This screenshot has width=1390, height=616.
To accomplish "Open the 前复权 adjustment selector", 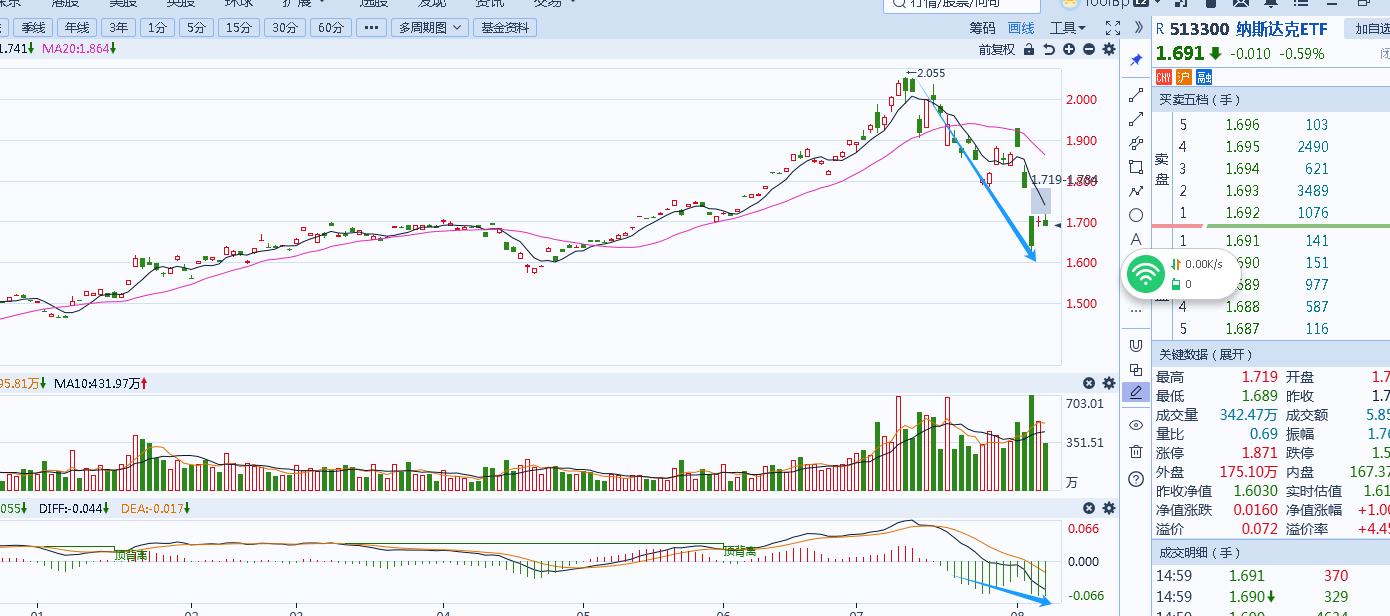I will (996, 49).
